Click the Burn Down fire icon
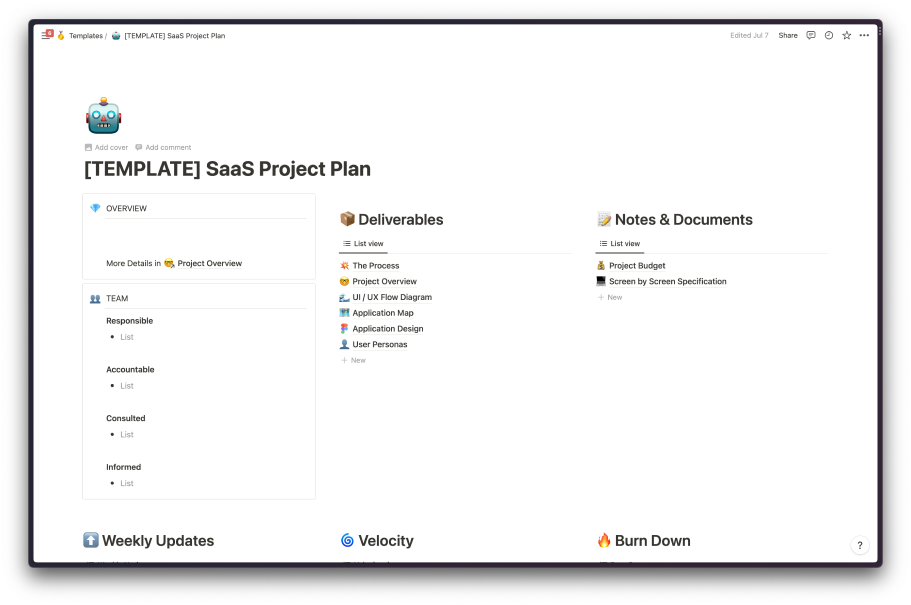Viewport: 911px width, 605px height. [604, 540]
